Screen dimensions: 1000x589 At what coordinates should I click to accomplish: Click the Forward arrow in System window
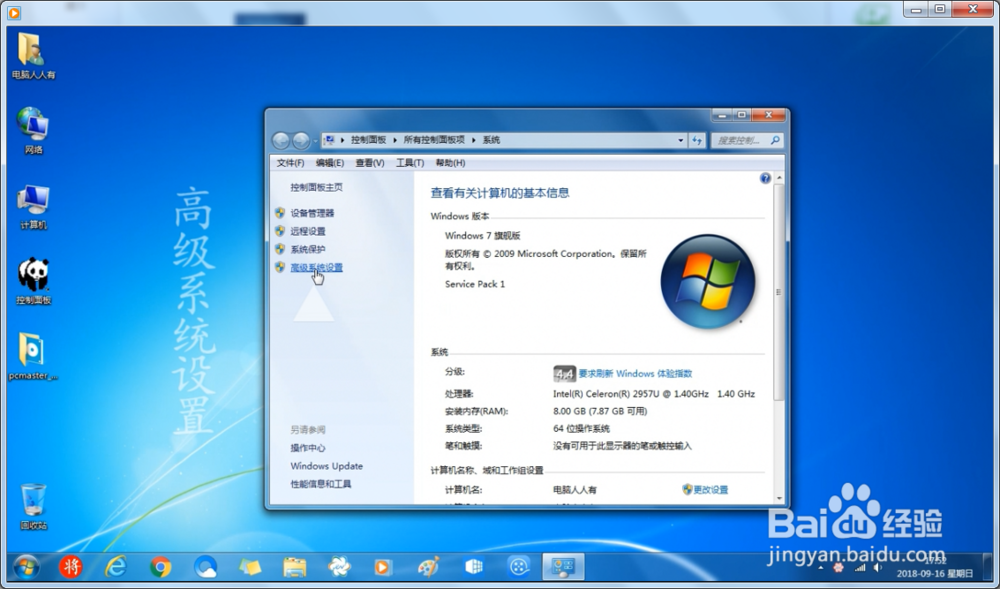click(x=301, y=140)
